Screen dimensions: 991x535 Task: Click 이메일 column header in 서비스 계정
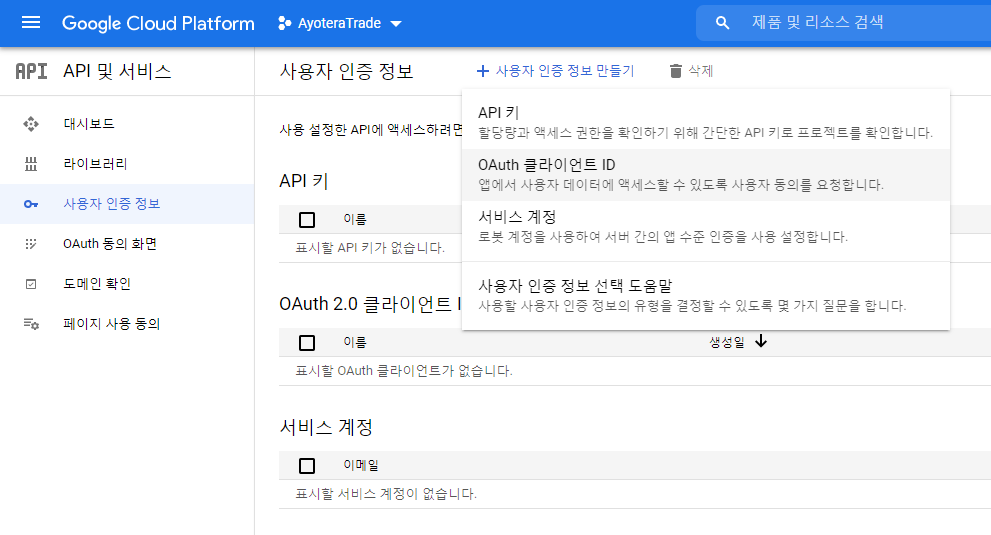(361, 465)
